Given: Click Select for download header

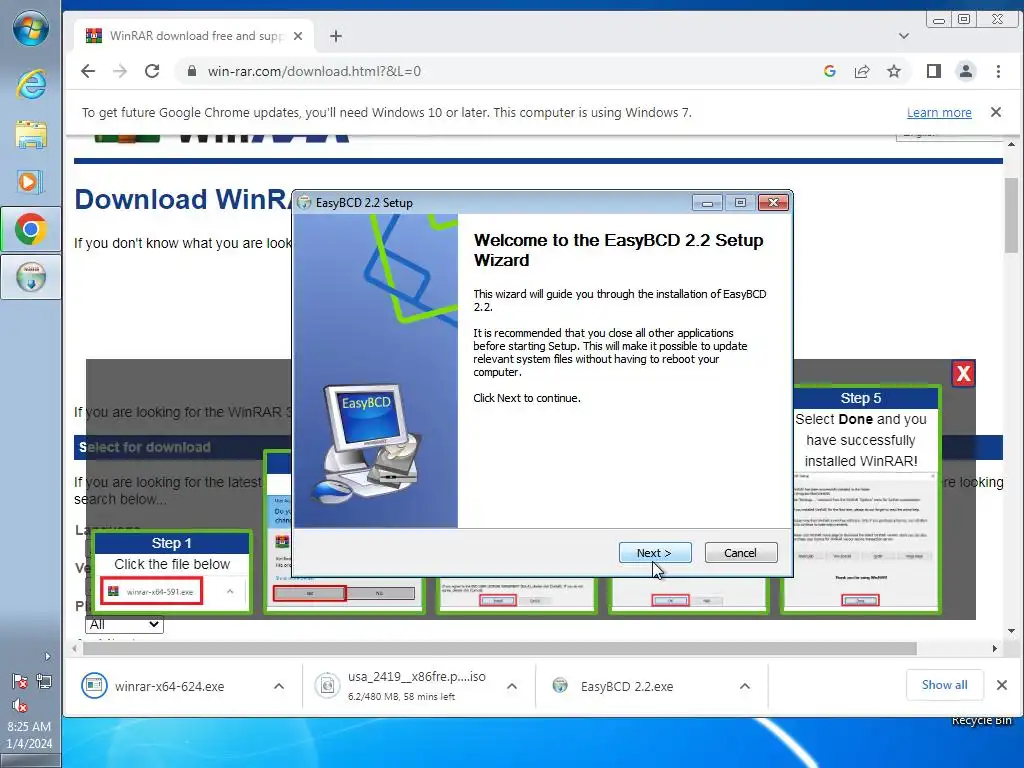Looking at the screenshot, I should pyautogui.click(x=145, y=447).
